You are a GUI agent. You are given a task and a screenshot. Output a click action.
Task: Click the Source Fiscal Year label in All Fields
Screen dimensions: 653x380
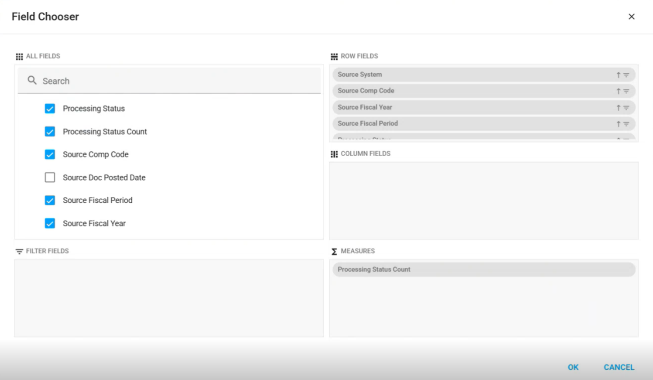coord(94,223)
